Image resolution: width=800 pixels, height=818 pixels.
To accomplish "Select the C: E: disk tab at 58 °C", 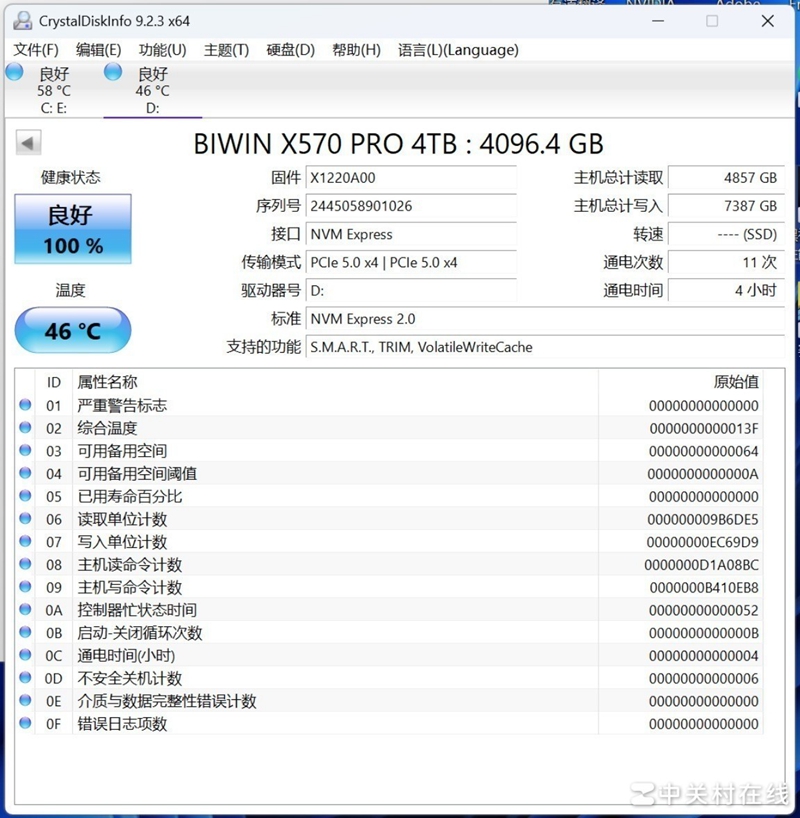I will tap(54, 90).
